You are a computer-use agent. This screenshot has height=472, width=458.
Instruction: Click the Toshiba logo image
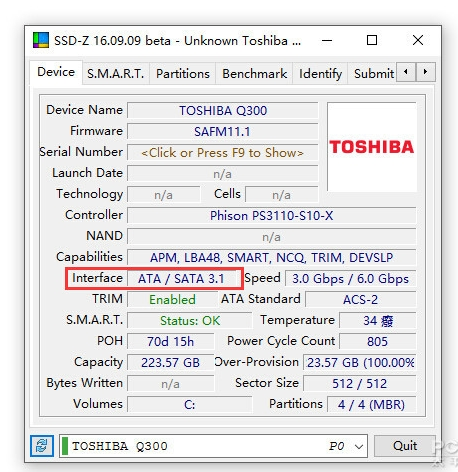(372, 147)
